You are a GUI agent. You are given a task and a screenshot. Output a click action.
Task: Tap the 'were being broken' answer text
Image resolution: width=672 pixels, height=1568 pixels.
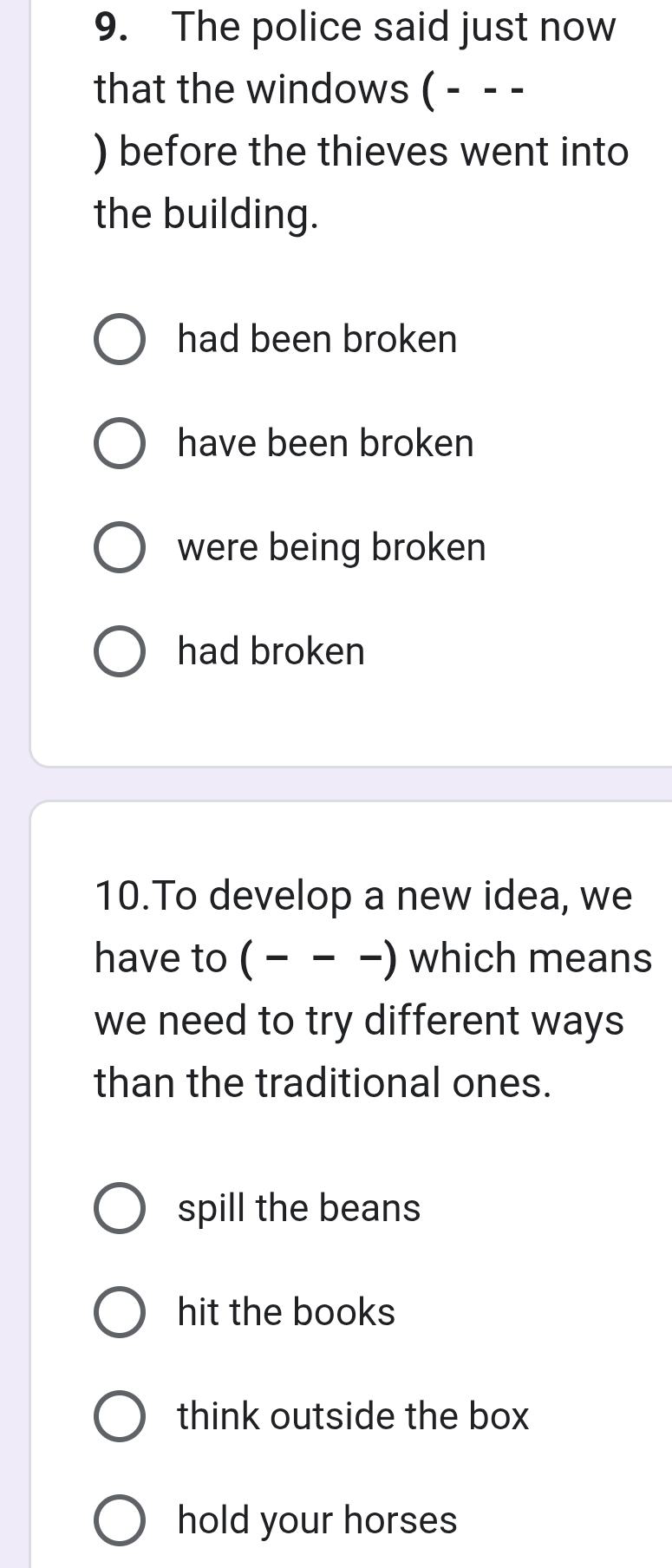point(332,548)
